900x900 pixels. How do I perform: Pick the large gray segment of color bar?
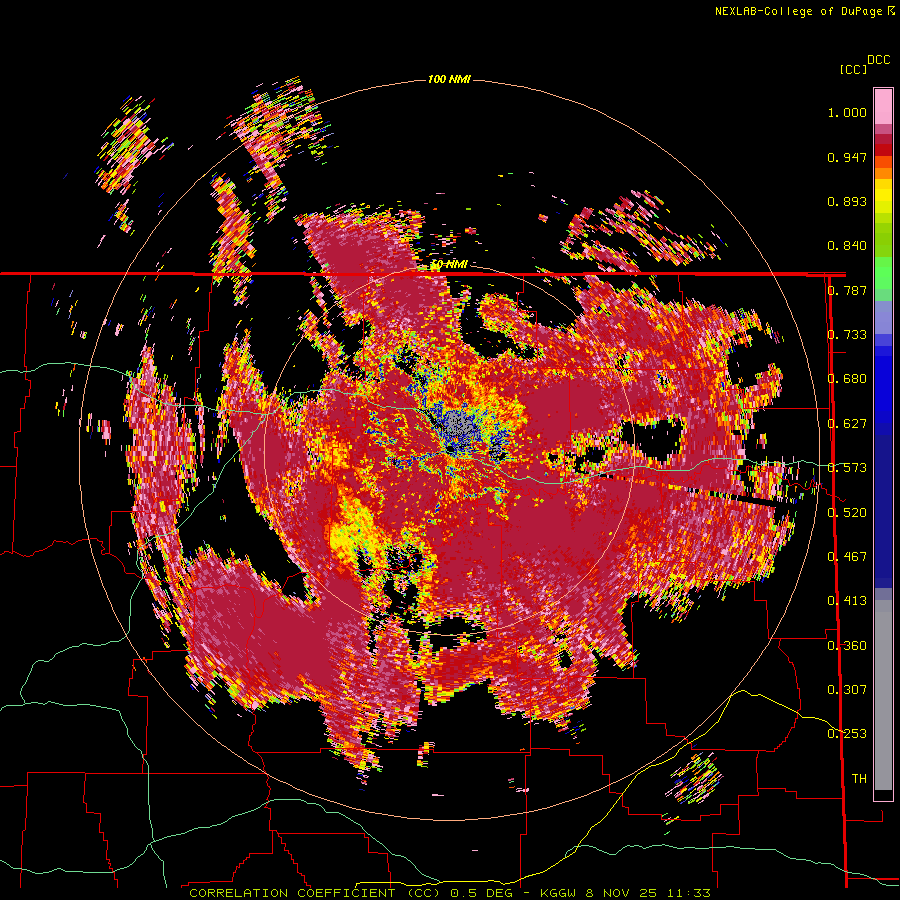(x=883, y=695)
